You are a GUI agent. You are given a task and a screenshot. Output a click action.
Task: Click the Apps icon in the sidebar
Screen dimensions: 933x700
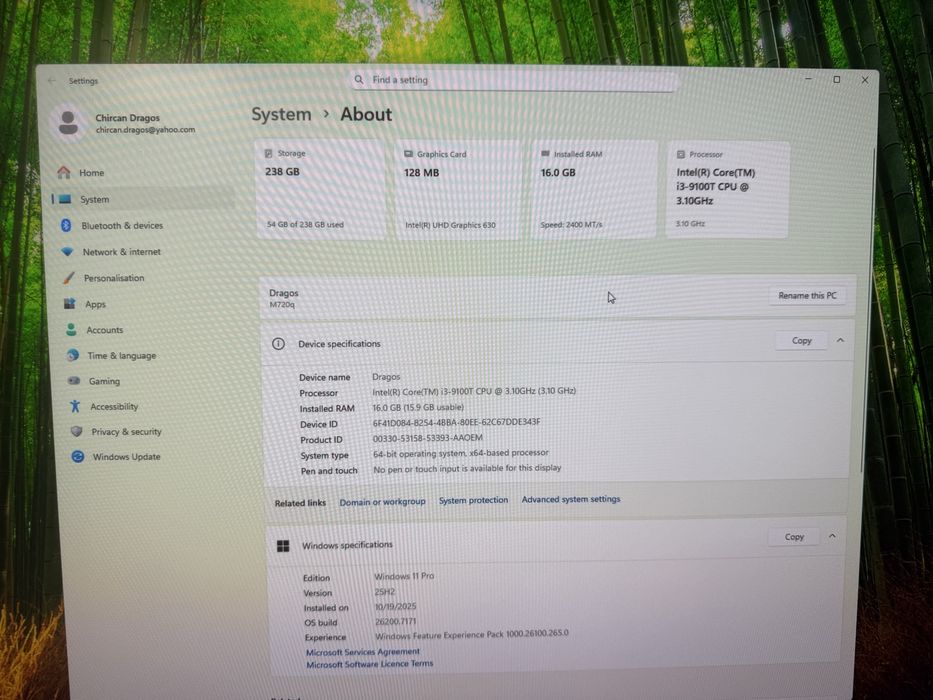tap(70, 304)
